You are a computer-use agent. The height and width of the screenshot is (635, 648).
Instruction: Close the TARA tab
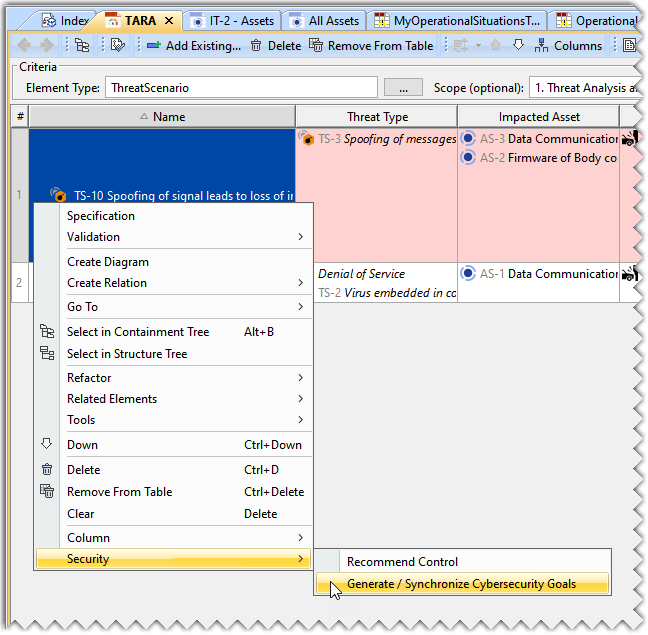tap(168, 20)
